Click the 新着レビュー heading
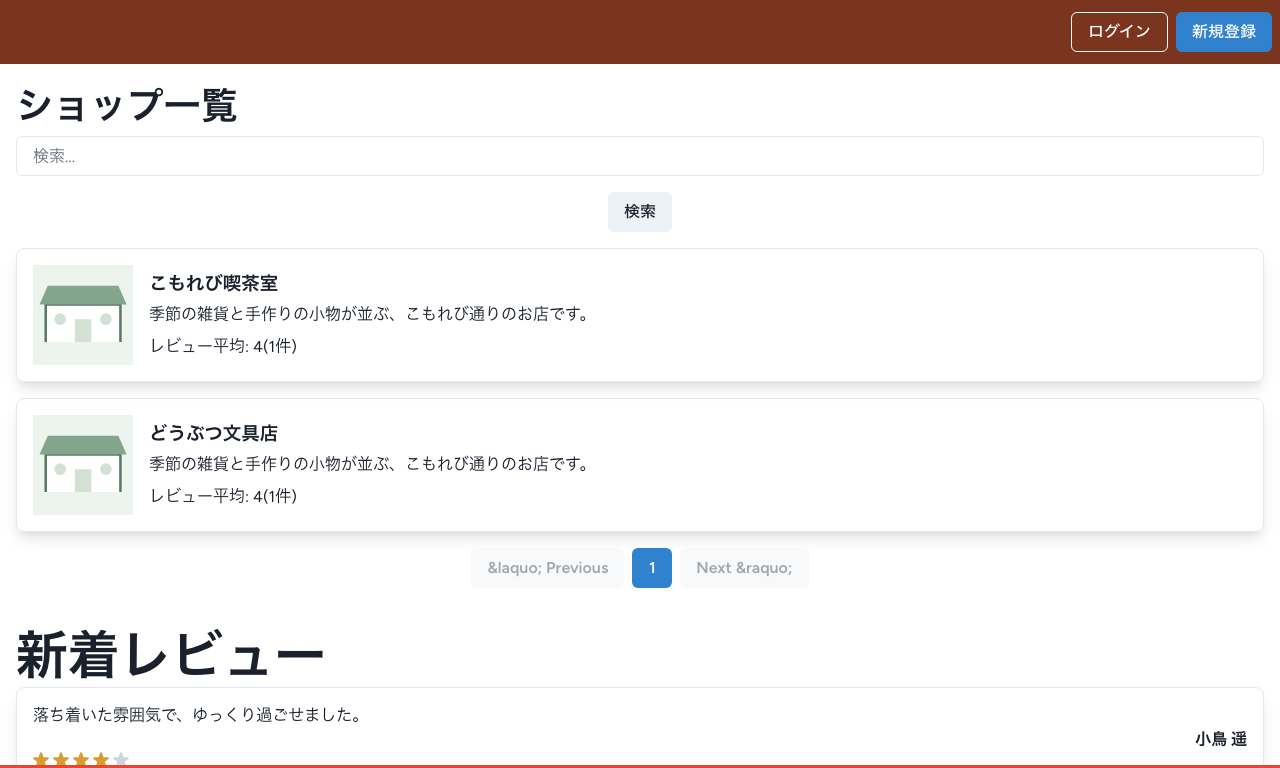 click(171, 655)
